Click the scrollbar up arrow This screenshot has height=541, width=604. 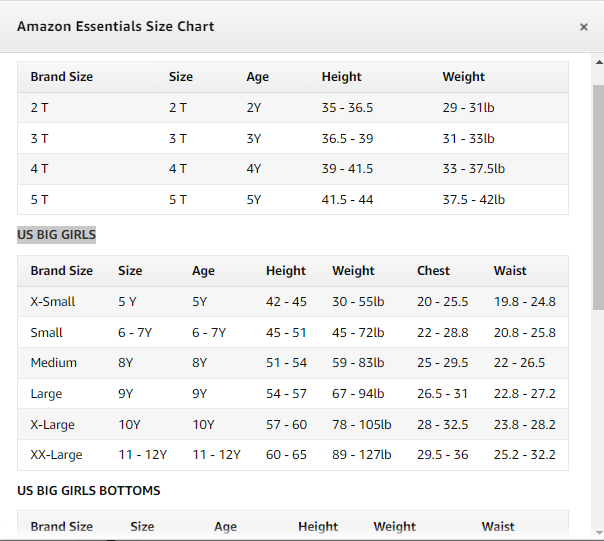[x=599, y=62]
